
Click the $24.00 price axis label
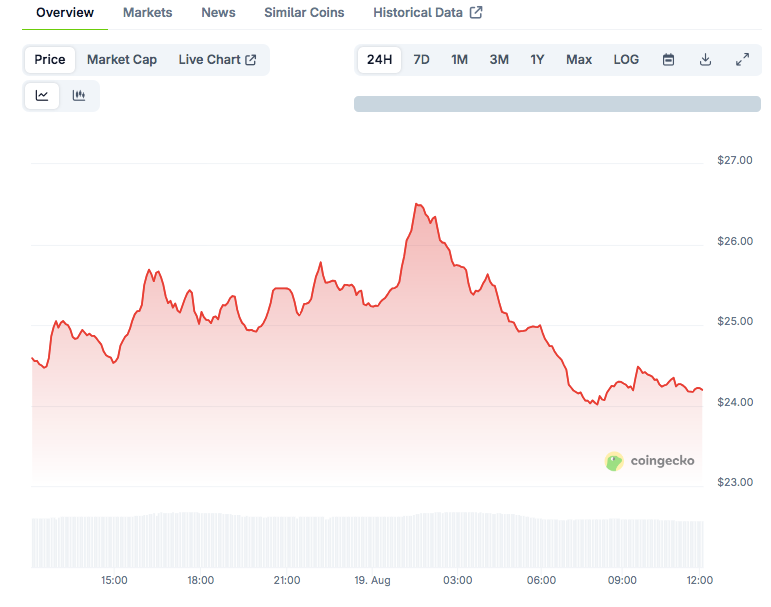(x=735, y=402)
